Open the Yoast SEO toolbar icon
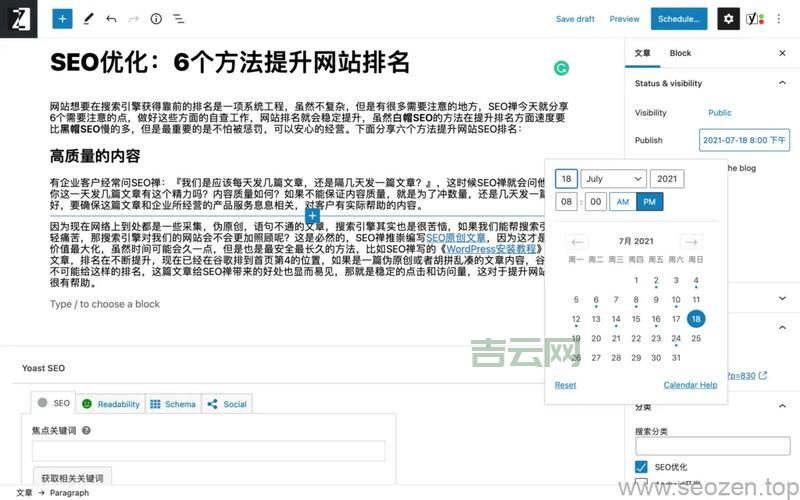Screen dimensions: 800x500 [755, 19]
